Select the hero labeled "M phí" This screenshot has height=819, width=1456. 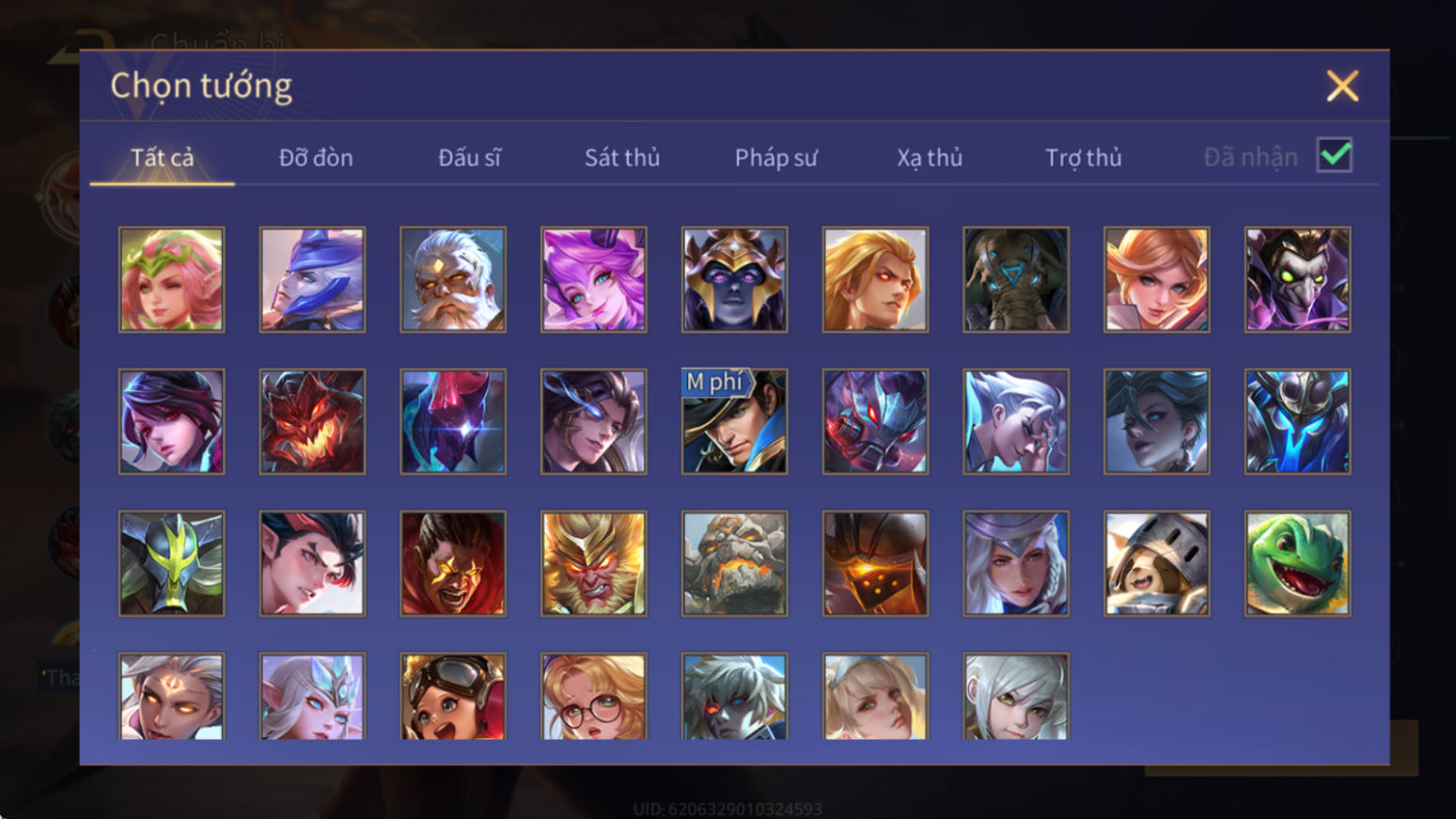pyautogui.click(x=734, y=421)
